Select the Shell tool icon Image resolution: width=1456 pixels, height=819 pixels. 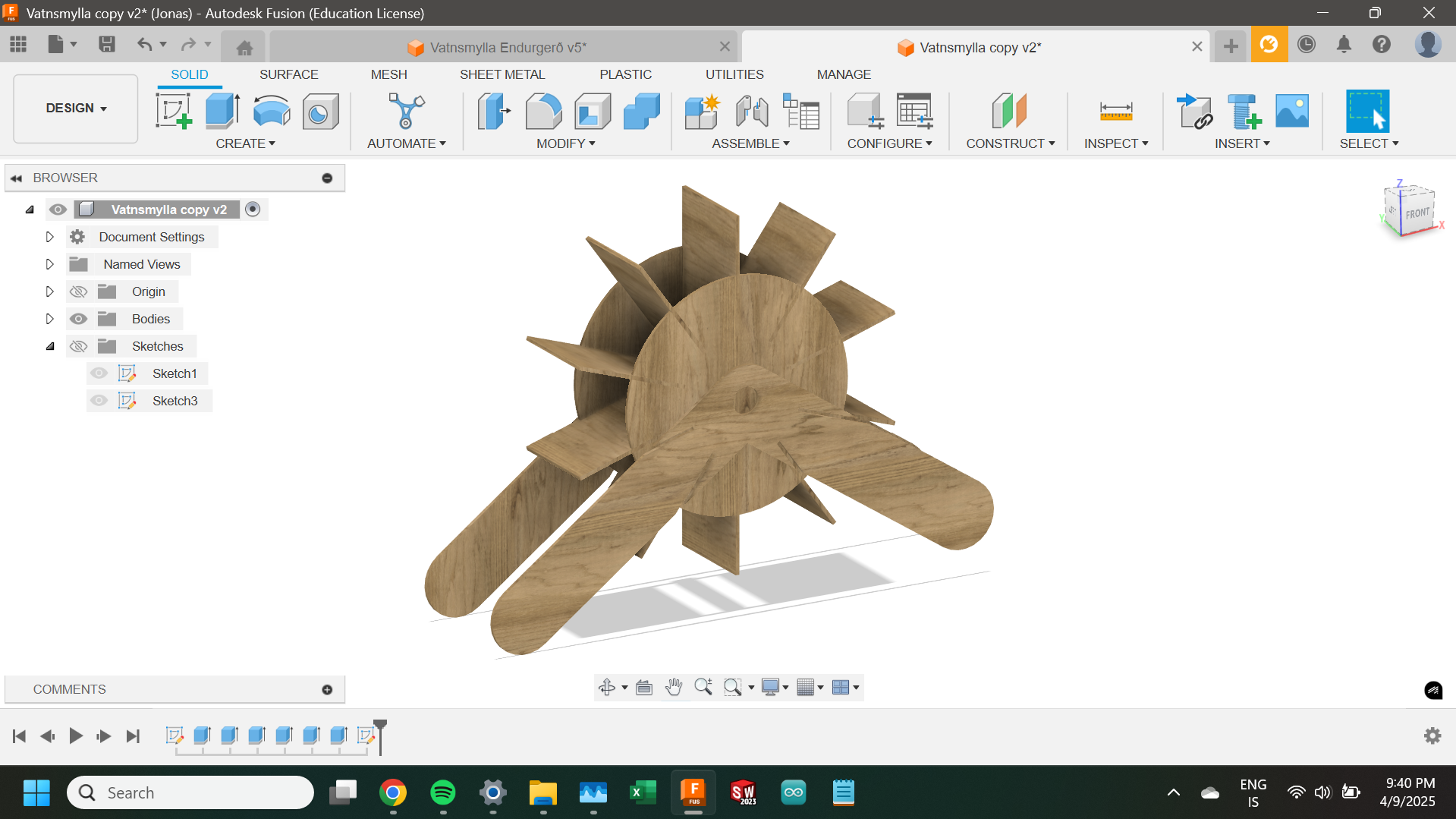tap(593, 112)
